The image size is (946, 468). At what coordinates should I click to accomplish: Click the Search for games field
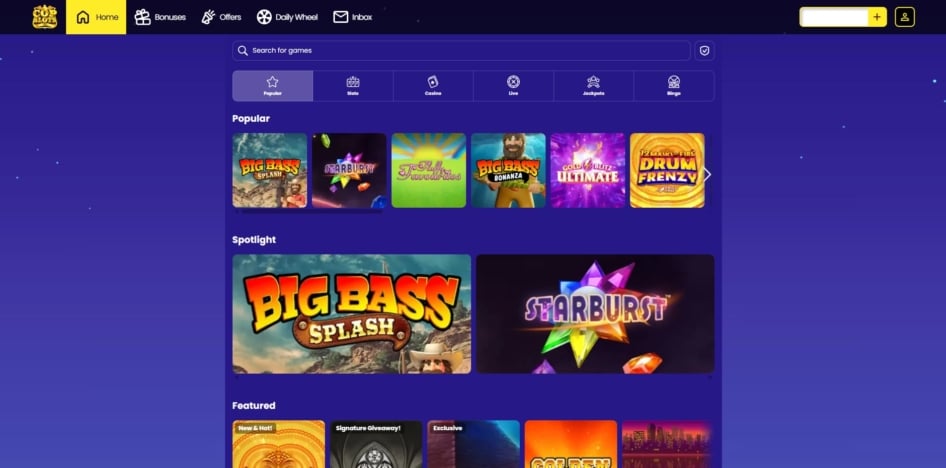[461, 51]
